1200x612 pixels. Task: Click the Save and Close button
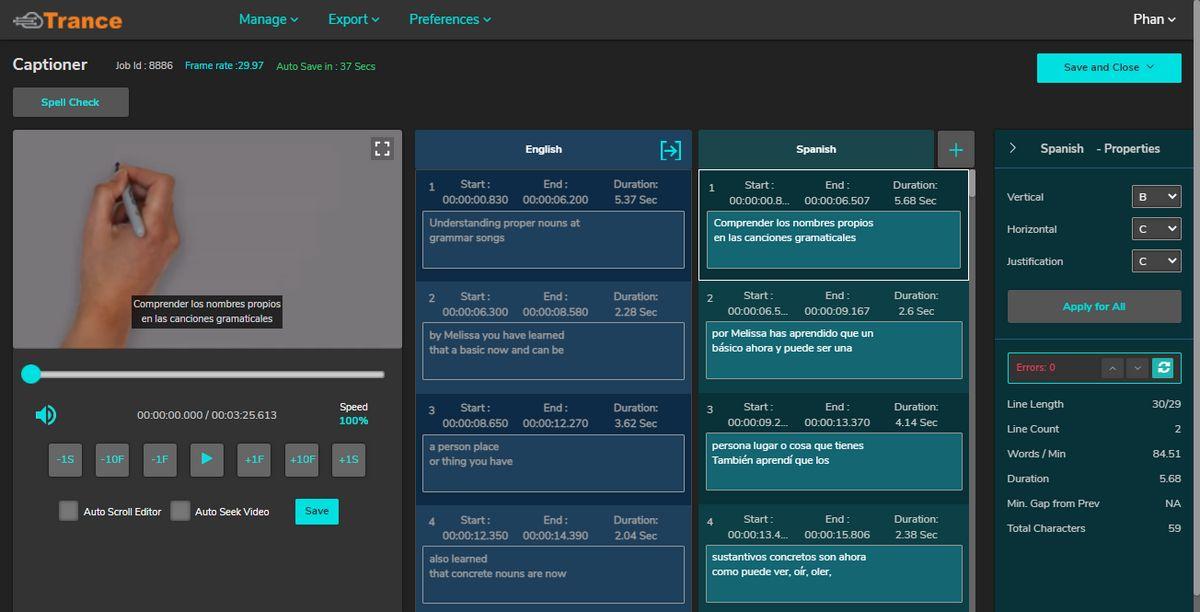[x=1109, y=68]
